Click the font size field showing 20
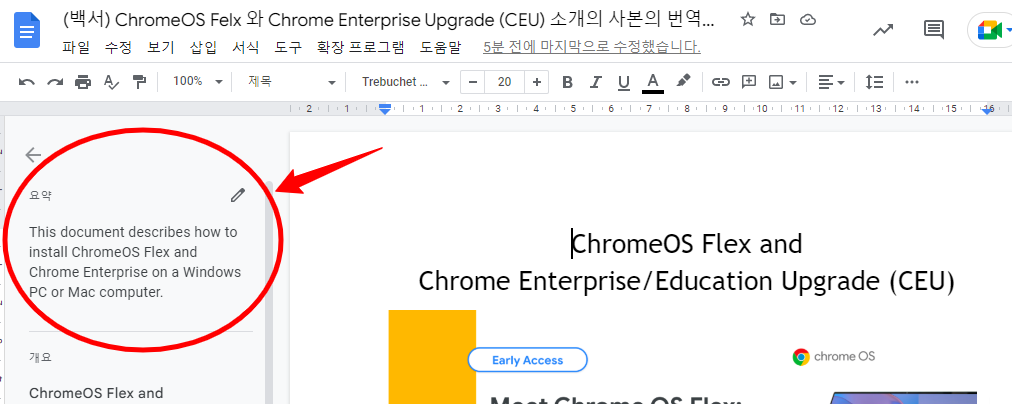Image resolution: width=1012 pixels, height=404 pixels. tap(505, 82)
